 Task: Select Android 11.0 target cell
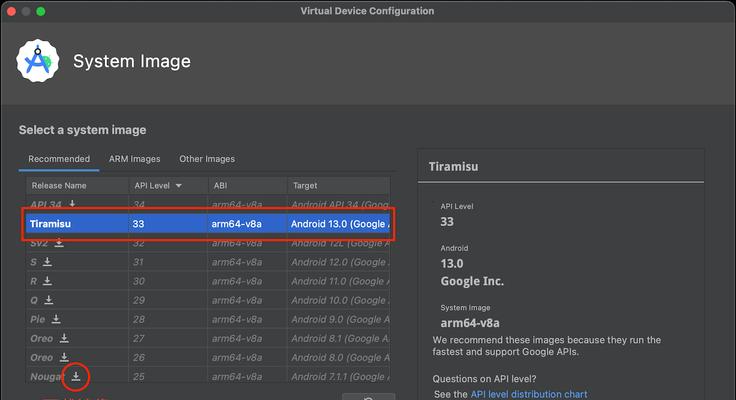[340, 281]
